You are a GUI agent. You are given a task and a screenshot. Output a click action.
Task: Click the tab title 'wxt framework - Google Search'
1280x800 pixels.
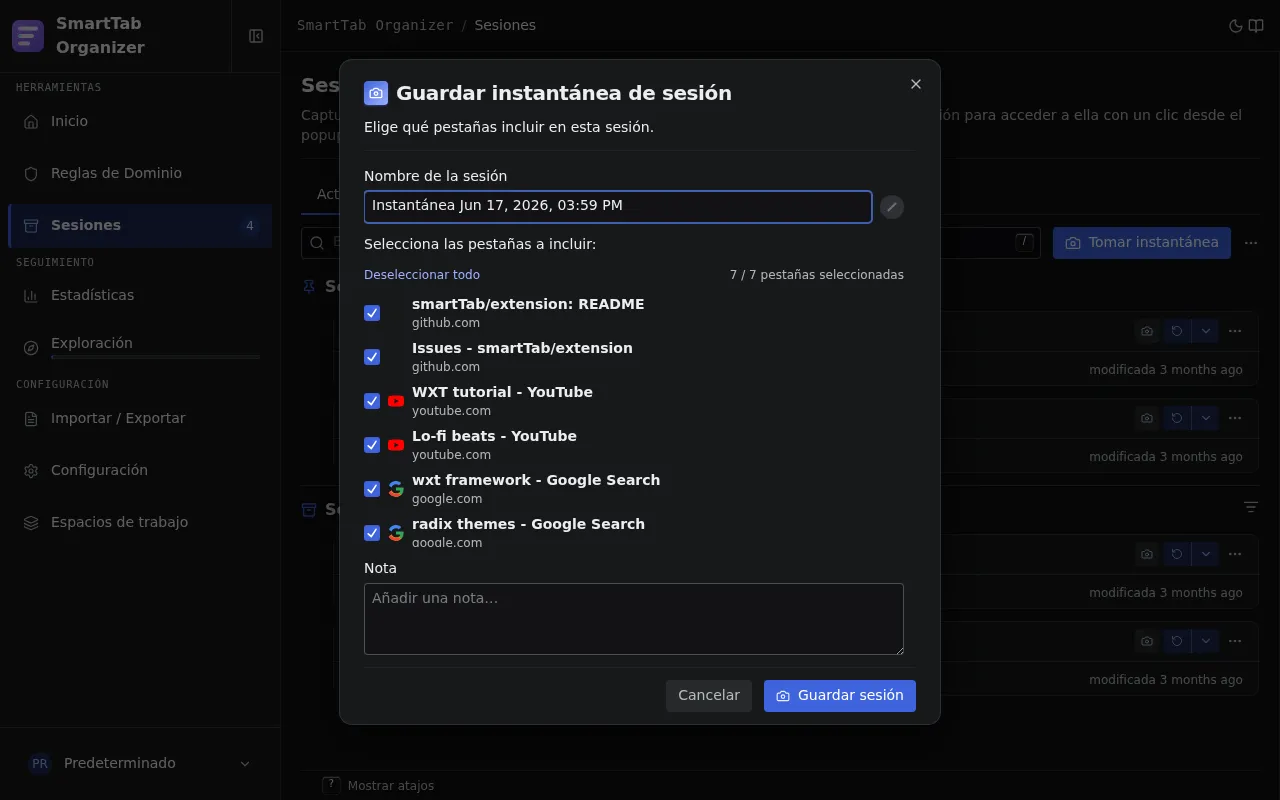coord(536,480)
